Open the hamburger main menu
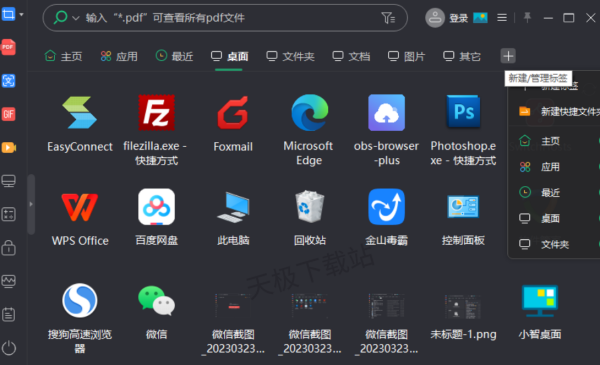 pos(502,18)
